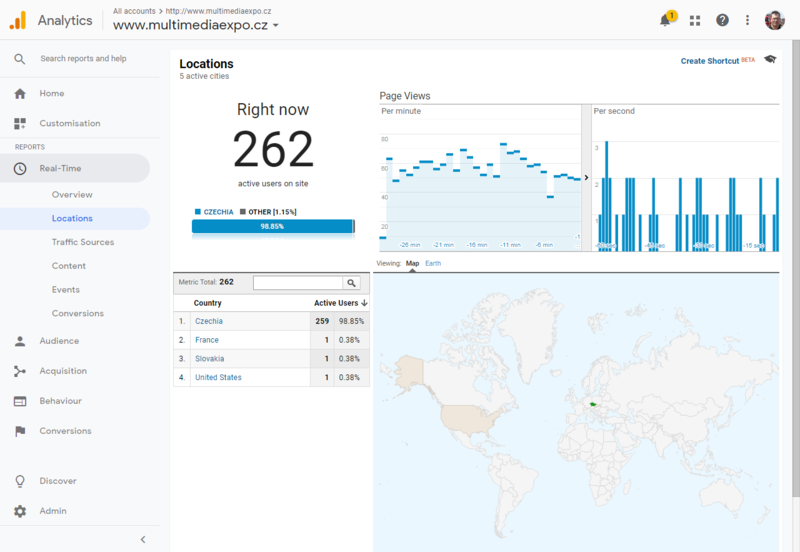800x552 pixels.
Task: Click the United States country link
Action: point(218,378)
